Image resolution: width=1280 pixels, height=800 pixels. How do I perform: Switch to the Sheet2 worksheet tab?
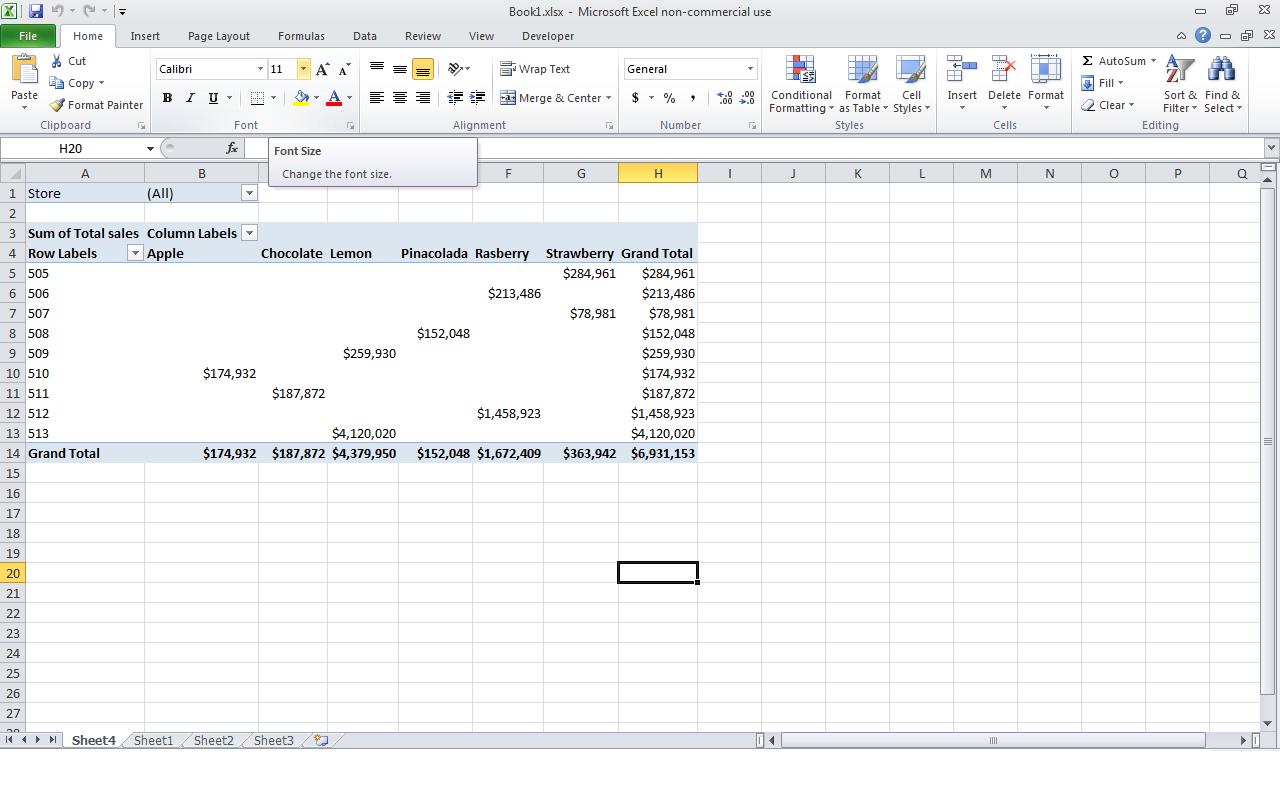[212, 740]
